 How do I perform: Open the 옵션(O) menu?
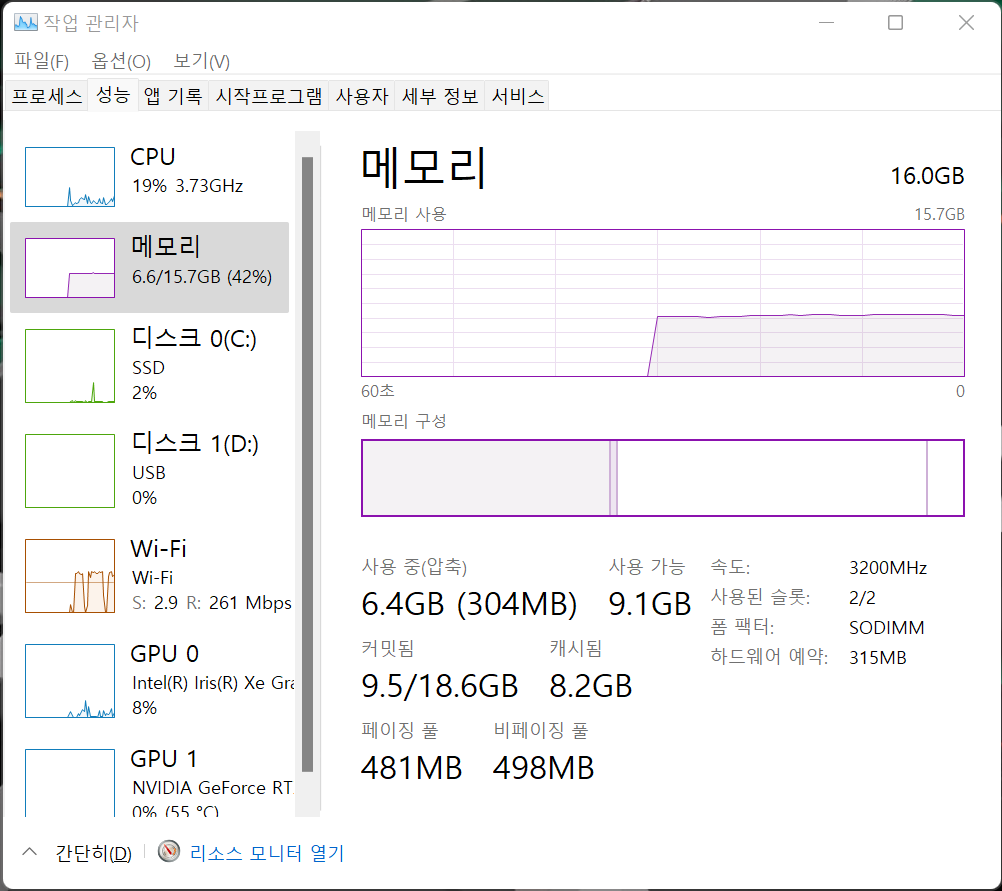[x=121, y=61]
